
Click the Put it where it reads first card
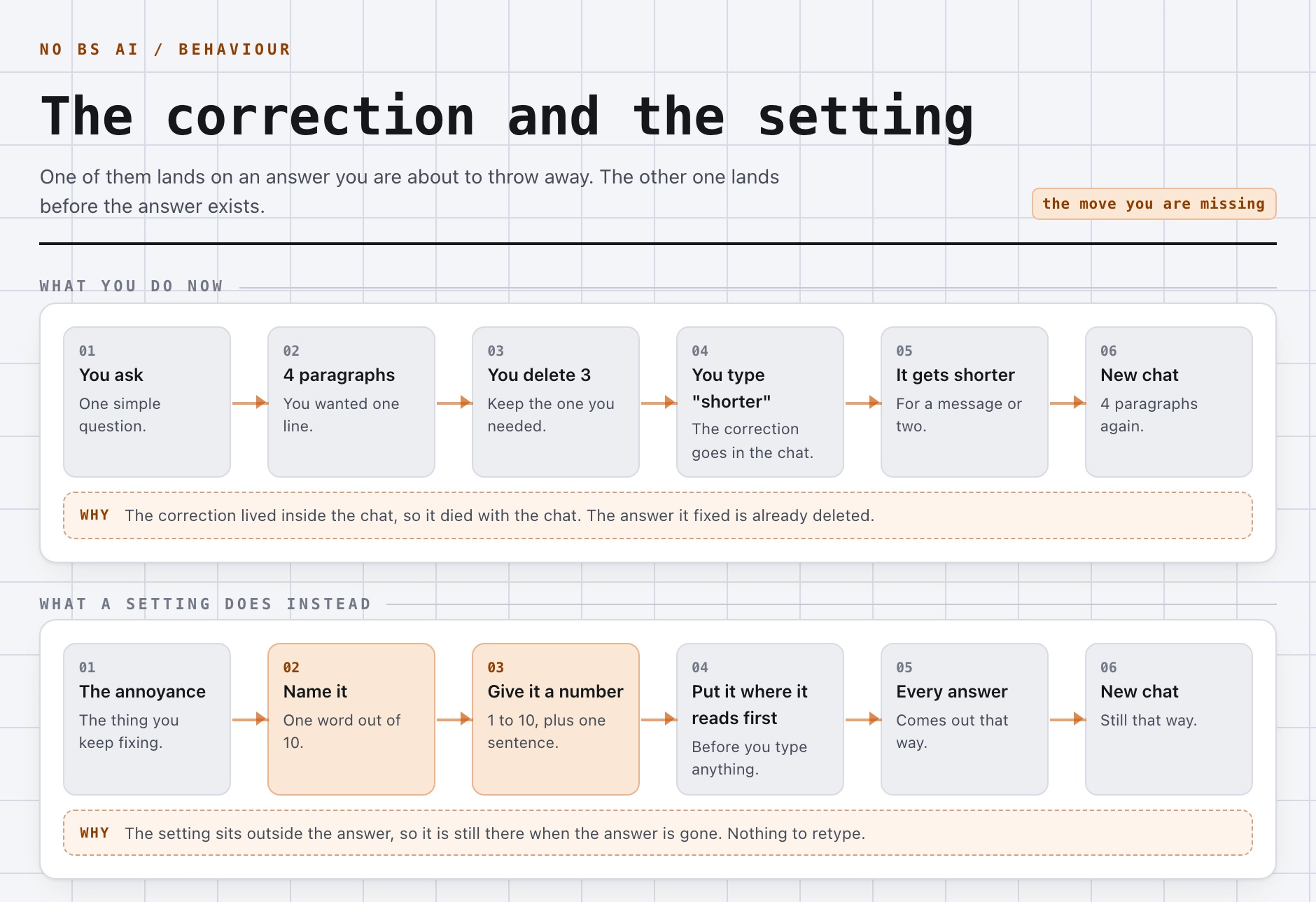click(760, 719)
